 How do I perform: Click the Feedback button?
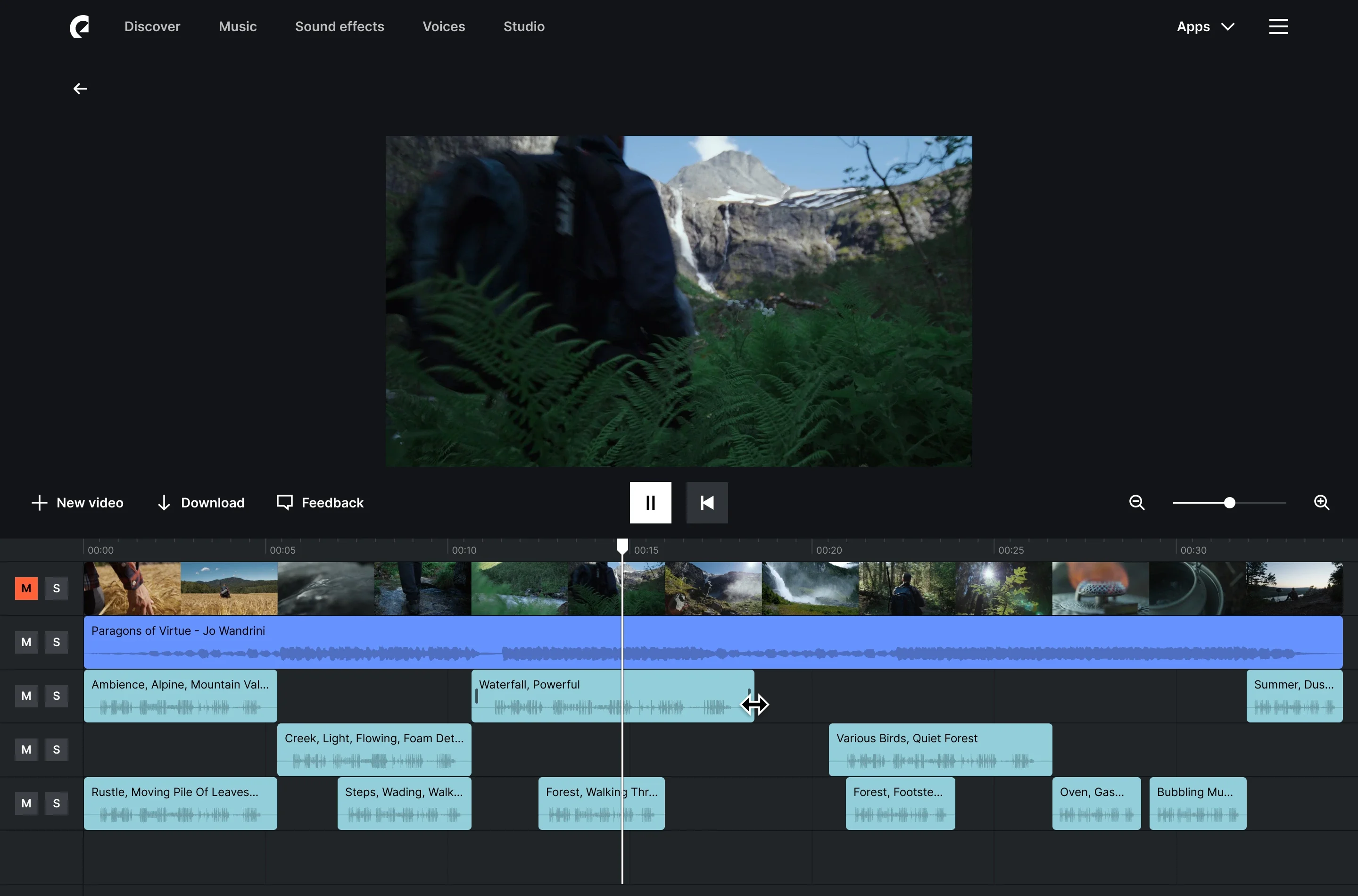pyautogui.click(x=320, y=502)
